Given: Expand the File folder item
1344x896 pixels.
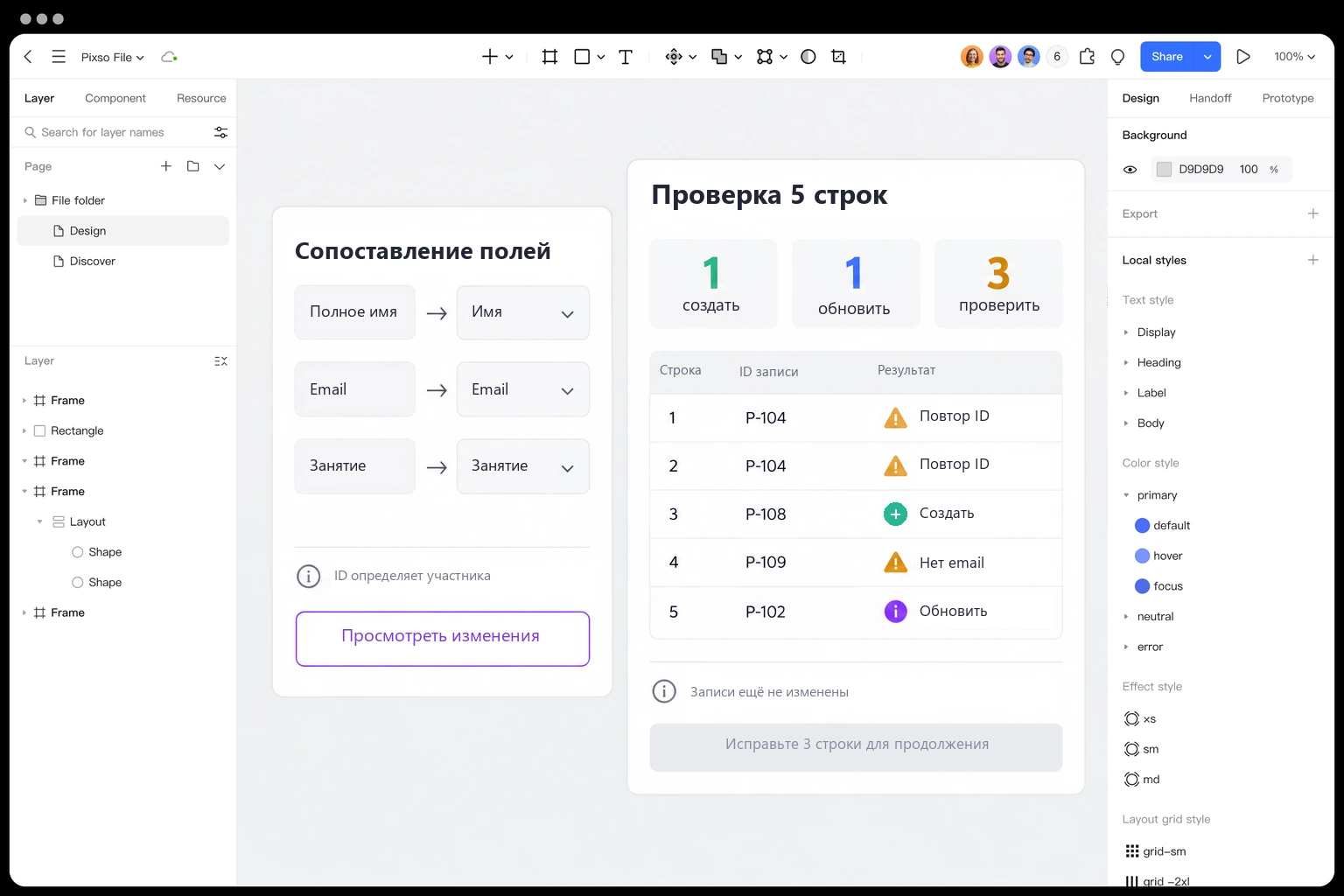Looking at the screenshot, I should (25, 200).
